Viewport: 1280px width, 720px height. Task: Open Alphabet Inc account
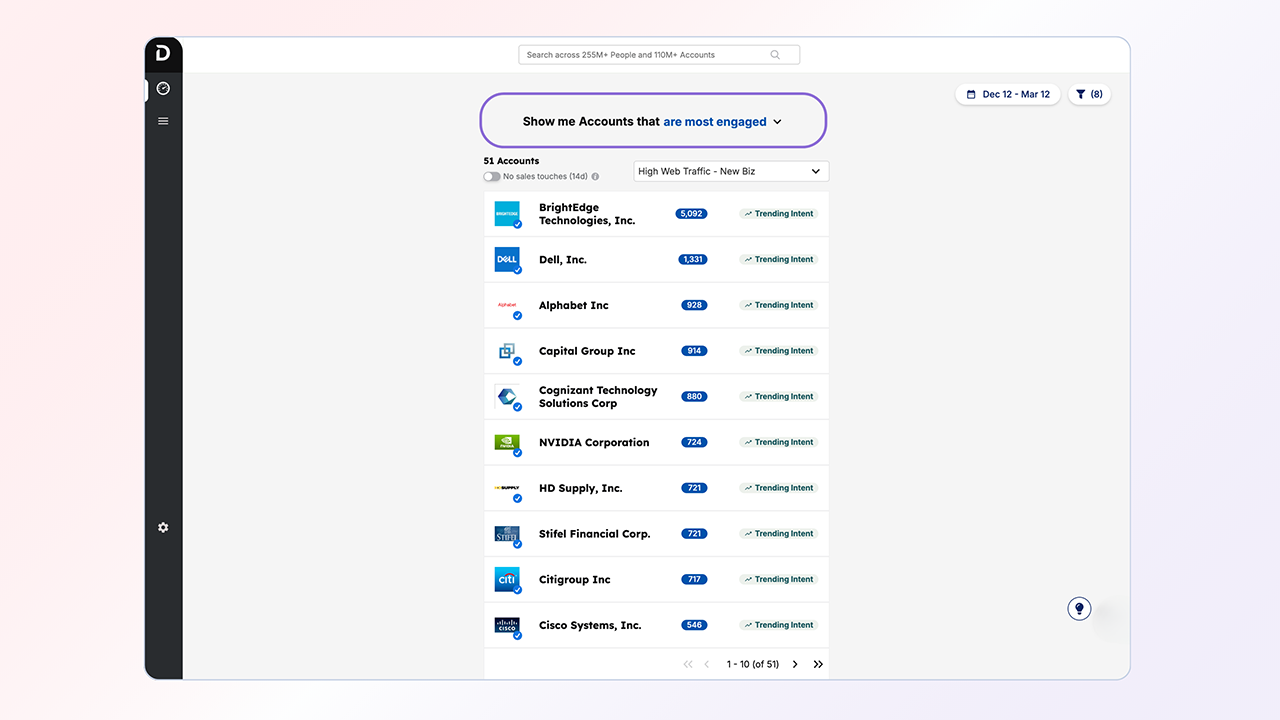[574, 305]
